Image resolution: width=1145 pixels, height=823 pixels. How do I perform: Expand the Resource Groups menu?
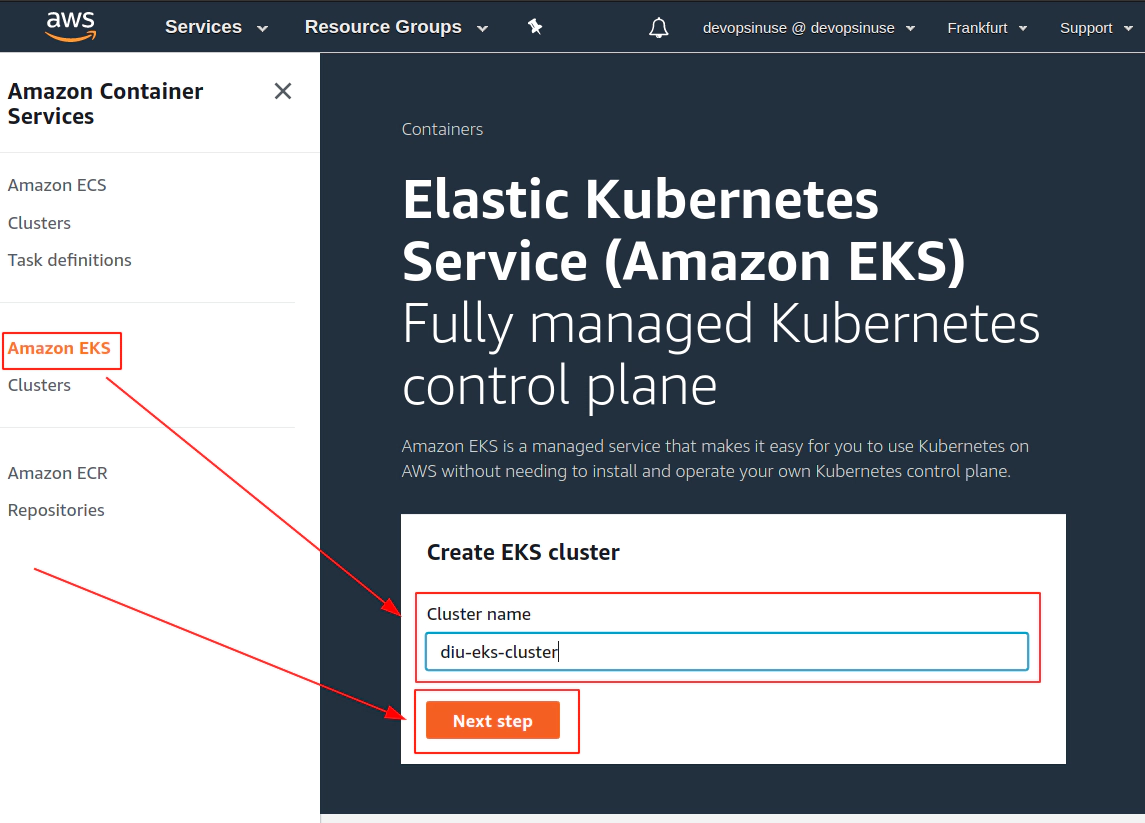[x=396, y=27]
